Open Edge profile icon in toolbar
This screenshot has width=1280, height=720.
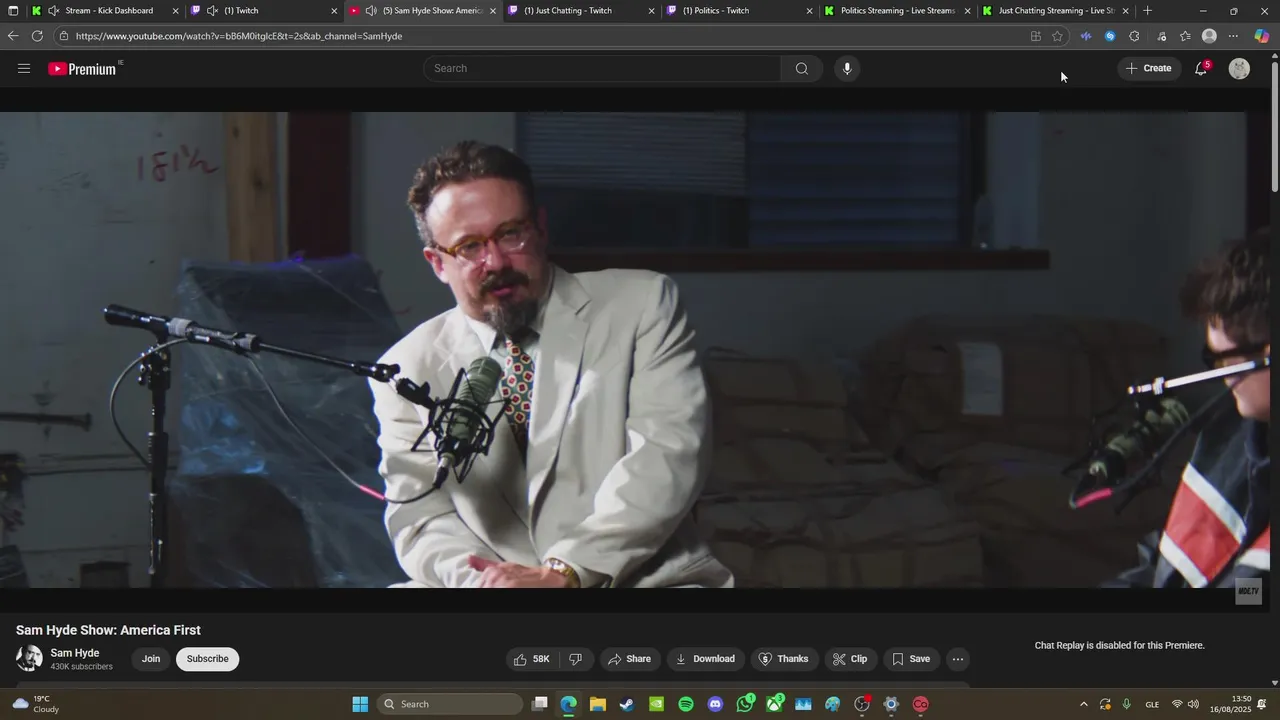[1209, 36]
